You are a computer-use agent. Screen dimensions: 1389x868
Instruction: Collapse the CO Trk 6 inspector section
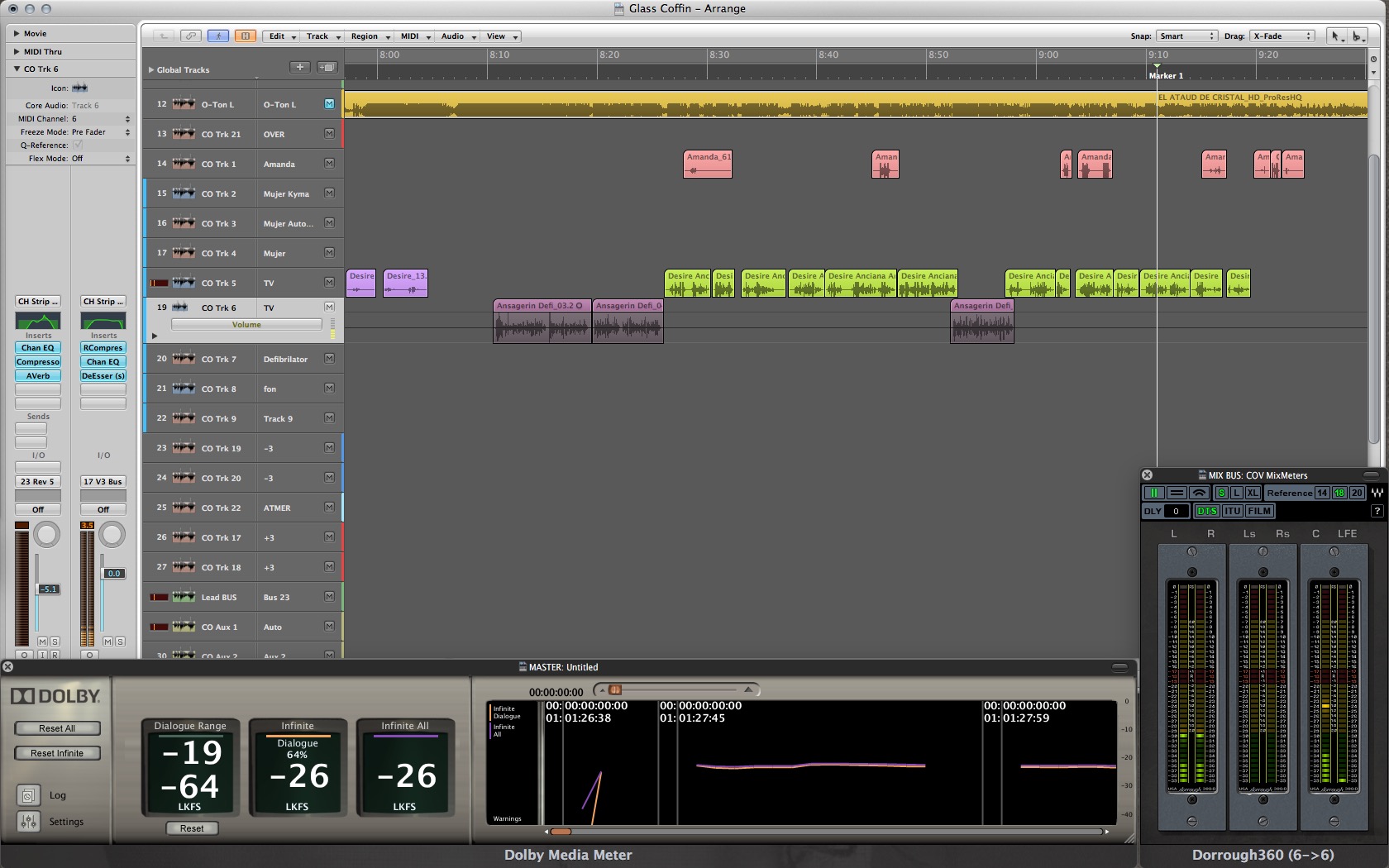(x=16, y=69)
